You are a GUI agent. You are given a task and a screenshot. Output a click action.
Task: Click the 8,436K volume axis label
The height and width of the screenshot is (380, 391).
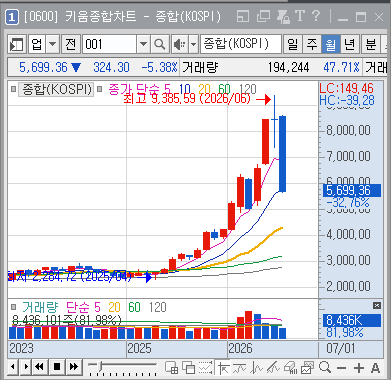351,321
